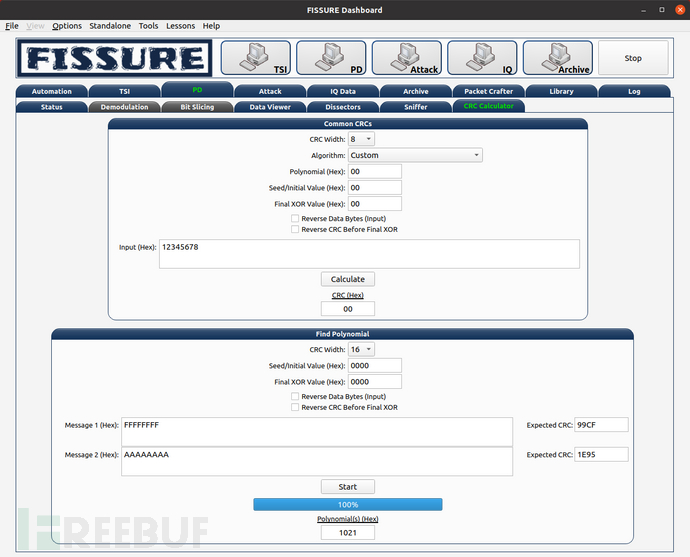Click the FISSURE logo image
The width and height of the screenshot is (690, 557).
coord(115,58)
